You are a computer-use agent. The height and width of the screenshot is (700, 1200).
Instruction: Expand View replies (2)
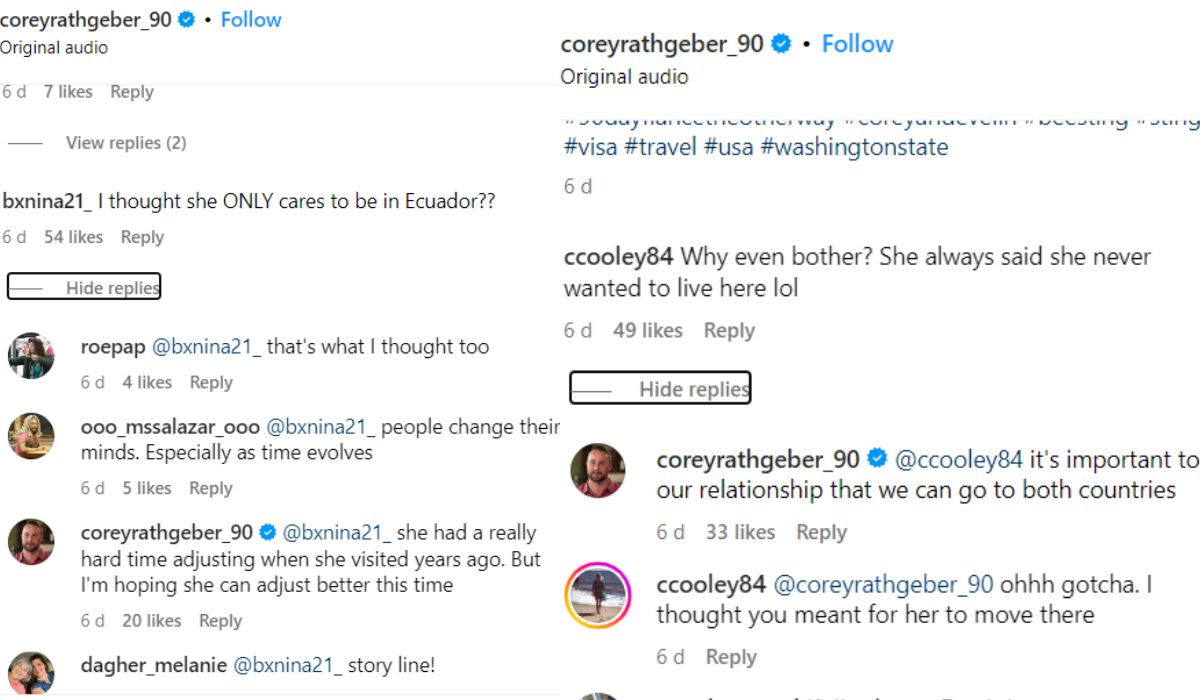126,143
